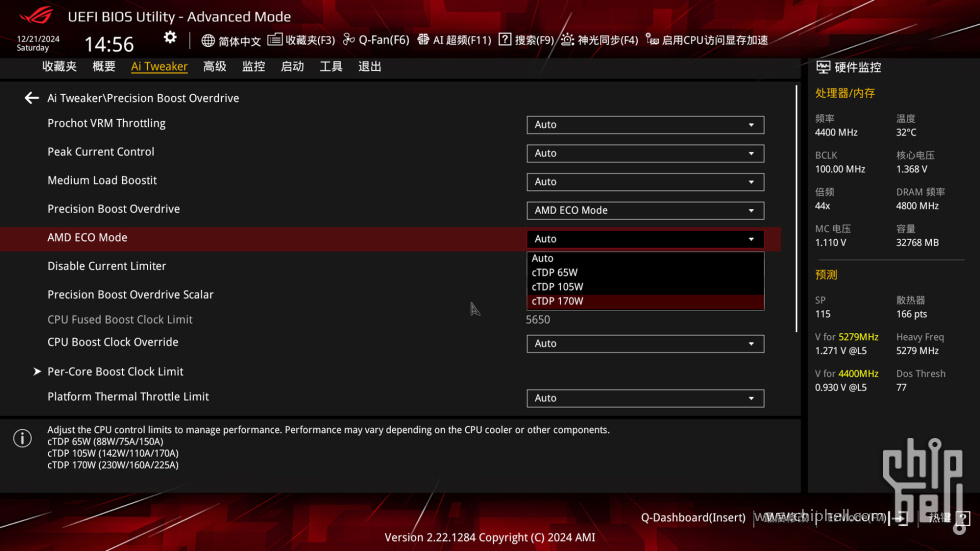Screen dimensions: 980x551
Task: Open the 工具 tab
Action: click(x=331, y=66)
